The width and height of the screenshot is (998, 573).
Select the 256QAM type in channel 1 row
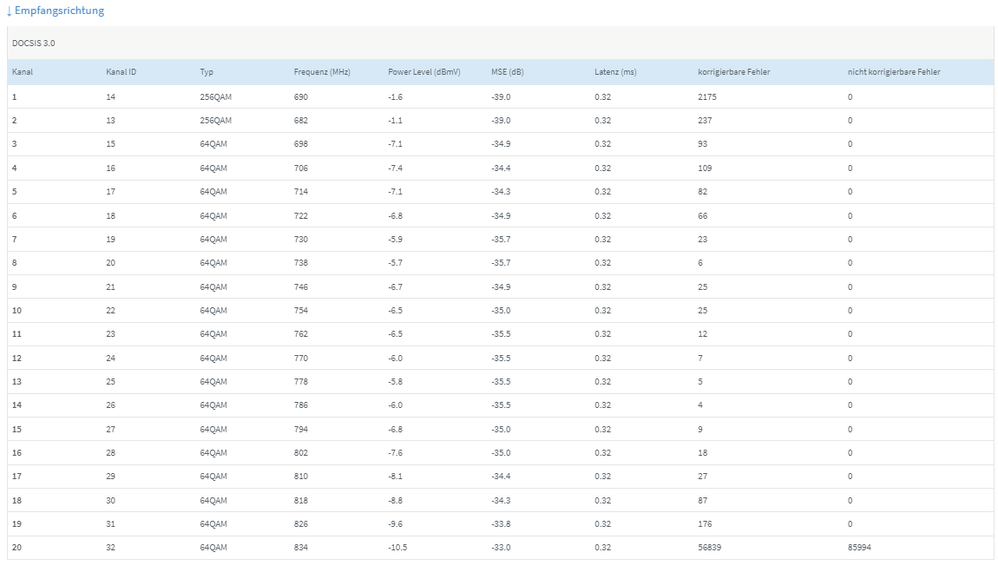point(215,97)
